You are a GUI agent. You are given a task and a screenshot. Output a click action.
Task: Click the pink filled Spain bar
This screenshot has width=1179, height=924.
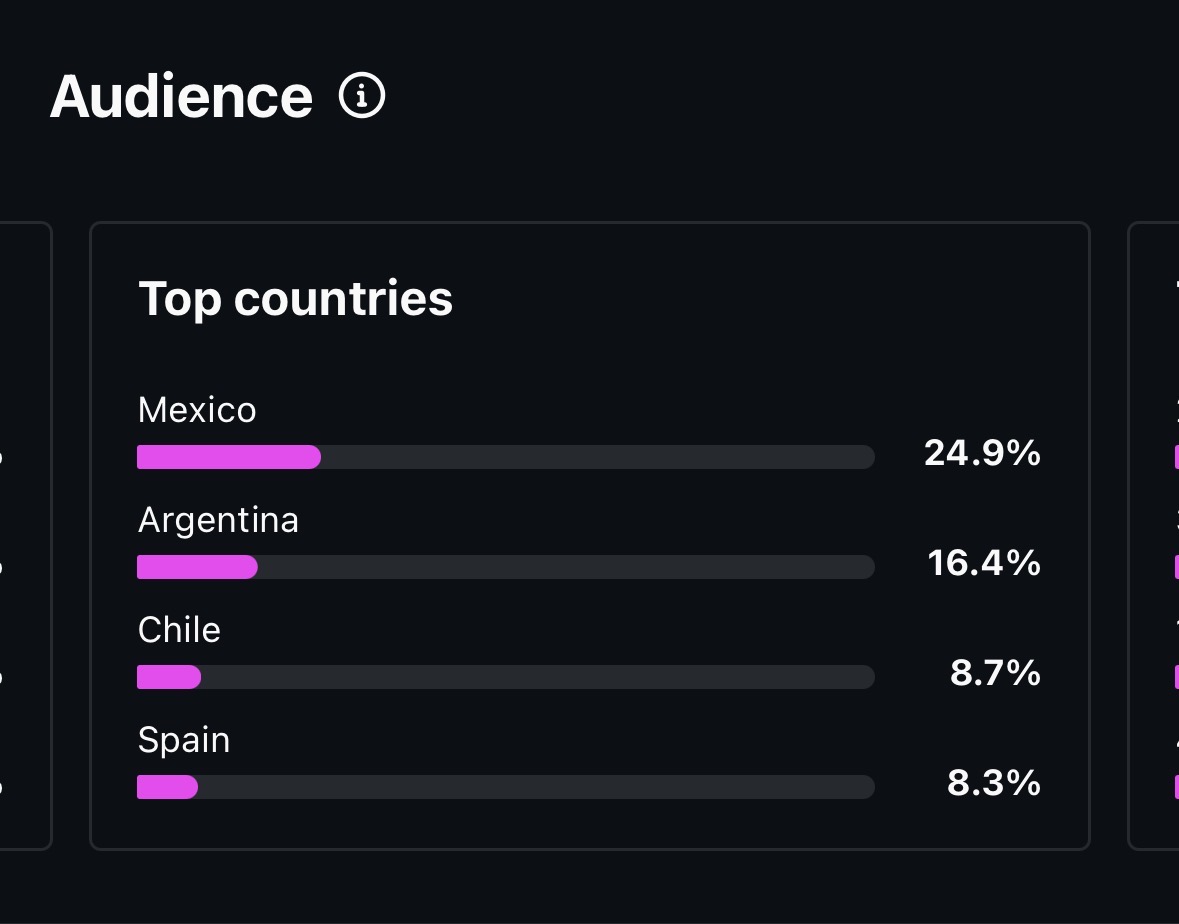(167, 787)
